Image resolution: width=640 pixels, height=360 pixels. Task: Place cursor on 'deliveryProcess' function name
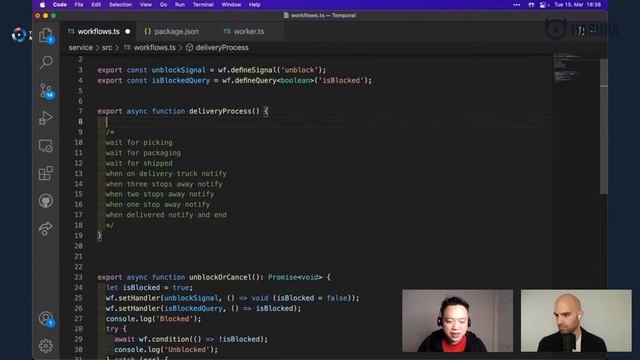[x=220, y=111]
